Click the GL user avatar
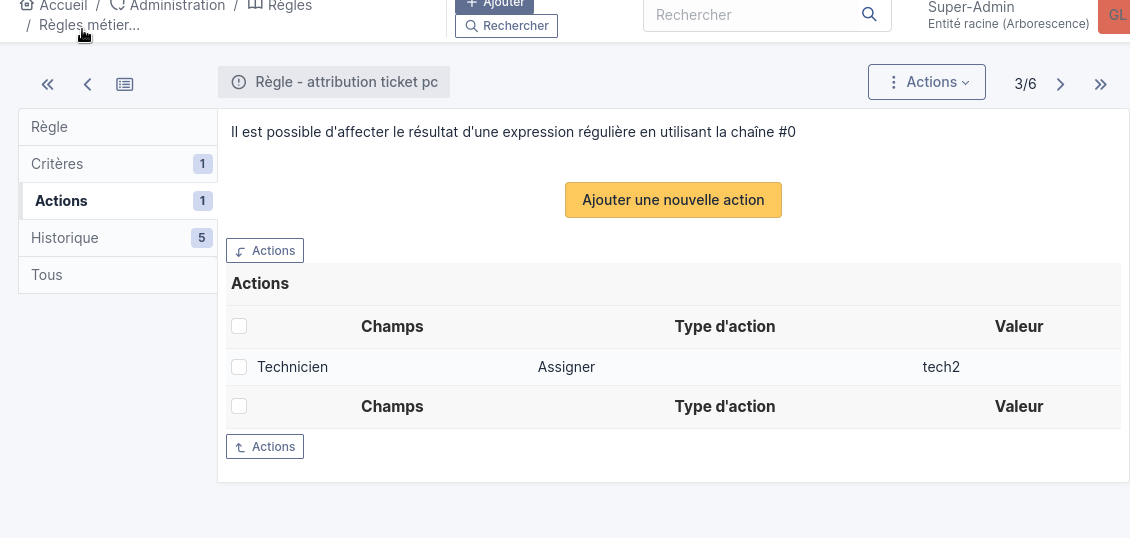 tap(1115, 16)
